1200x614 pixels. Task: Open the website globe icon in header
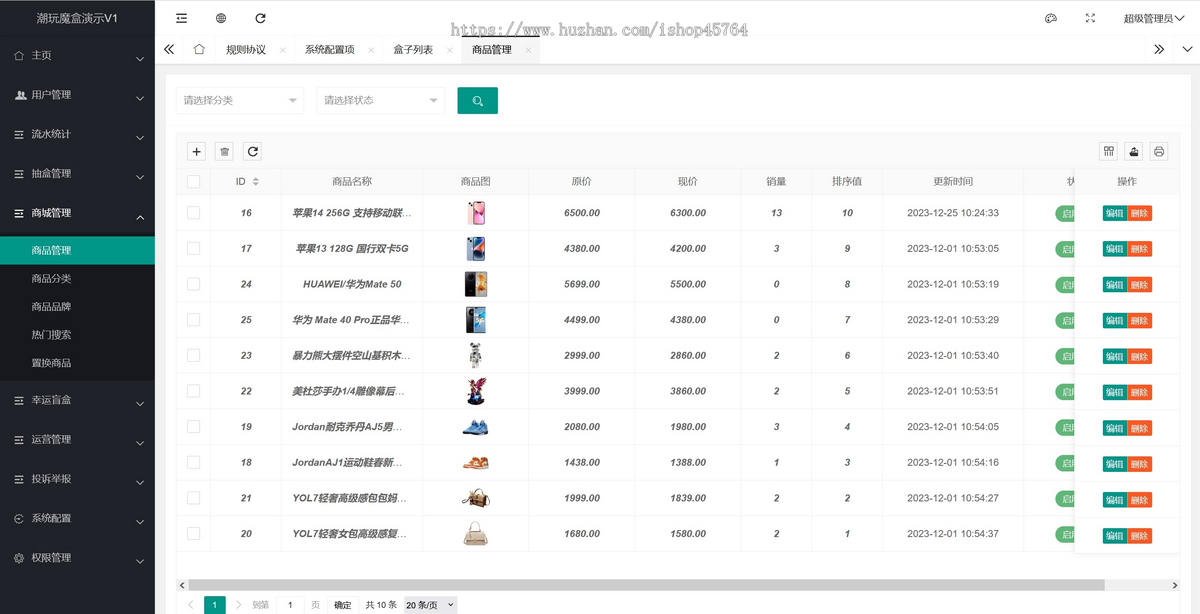pos(221,18)
